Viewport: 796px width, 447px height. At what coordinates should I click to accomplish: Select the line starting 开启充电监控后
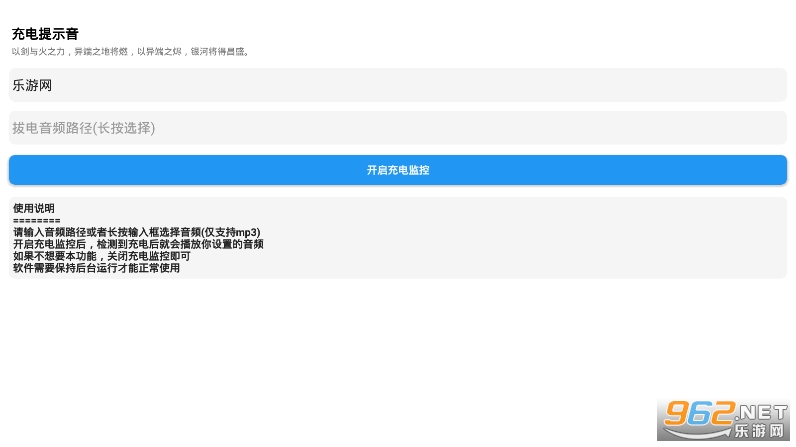[x=138, y=244]
